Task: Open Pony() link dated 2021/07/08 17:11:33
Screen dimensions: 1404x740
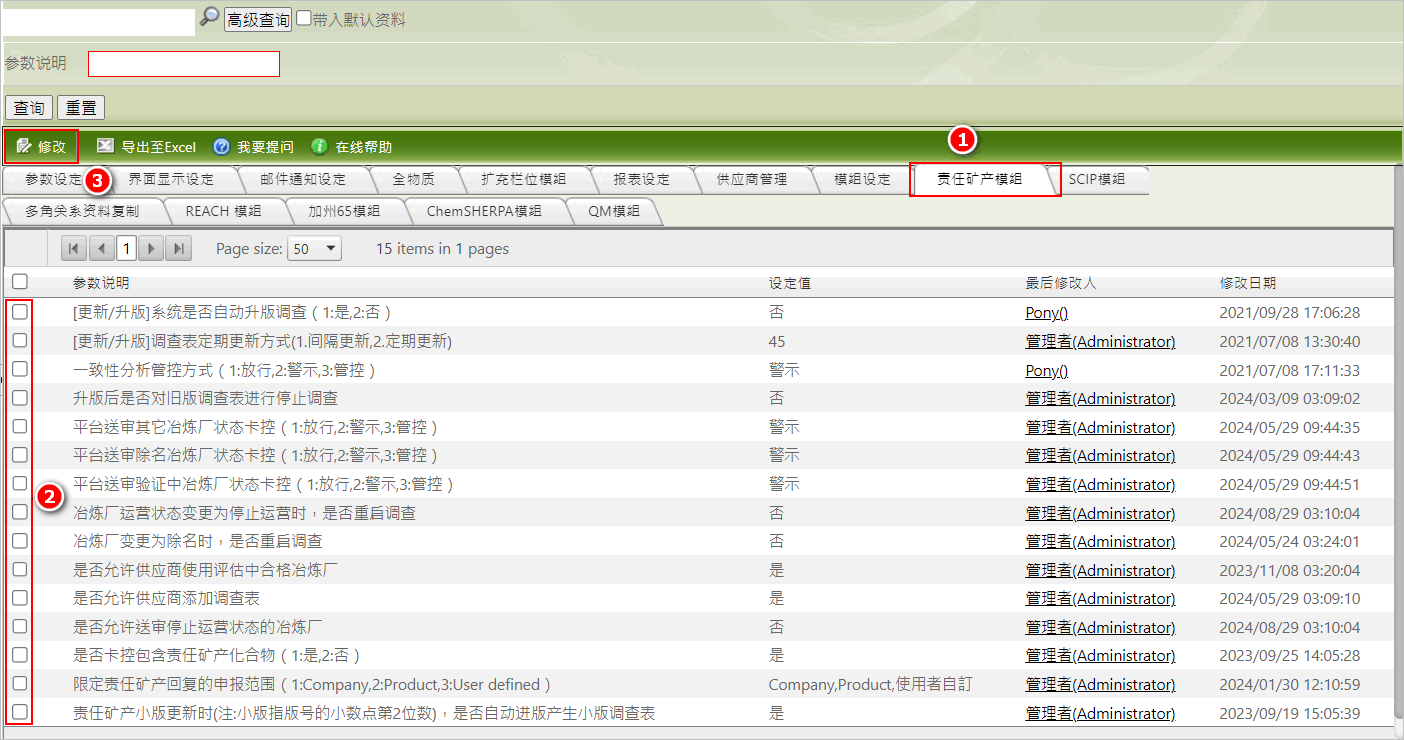Action: 1047,370
